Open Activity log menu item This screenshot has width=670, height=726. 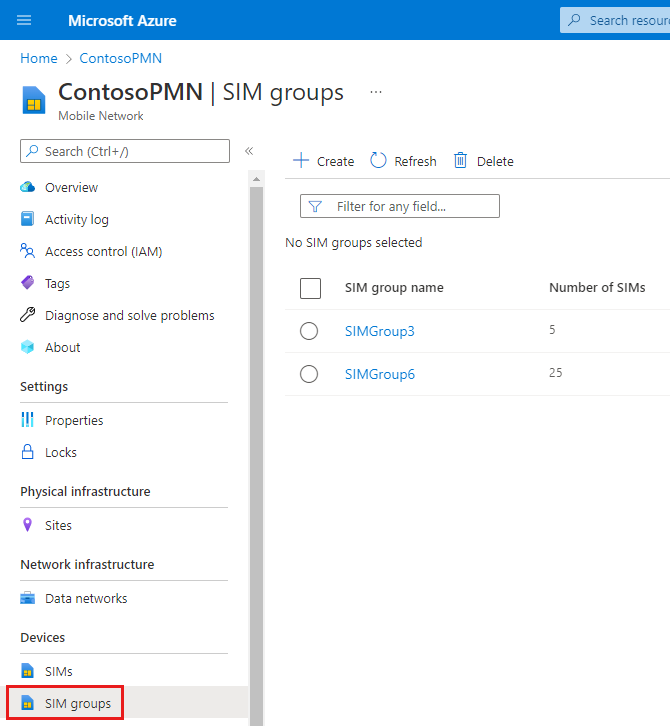77,219
